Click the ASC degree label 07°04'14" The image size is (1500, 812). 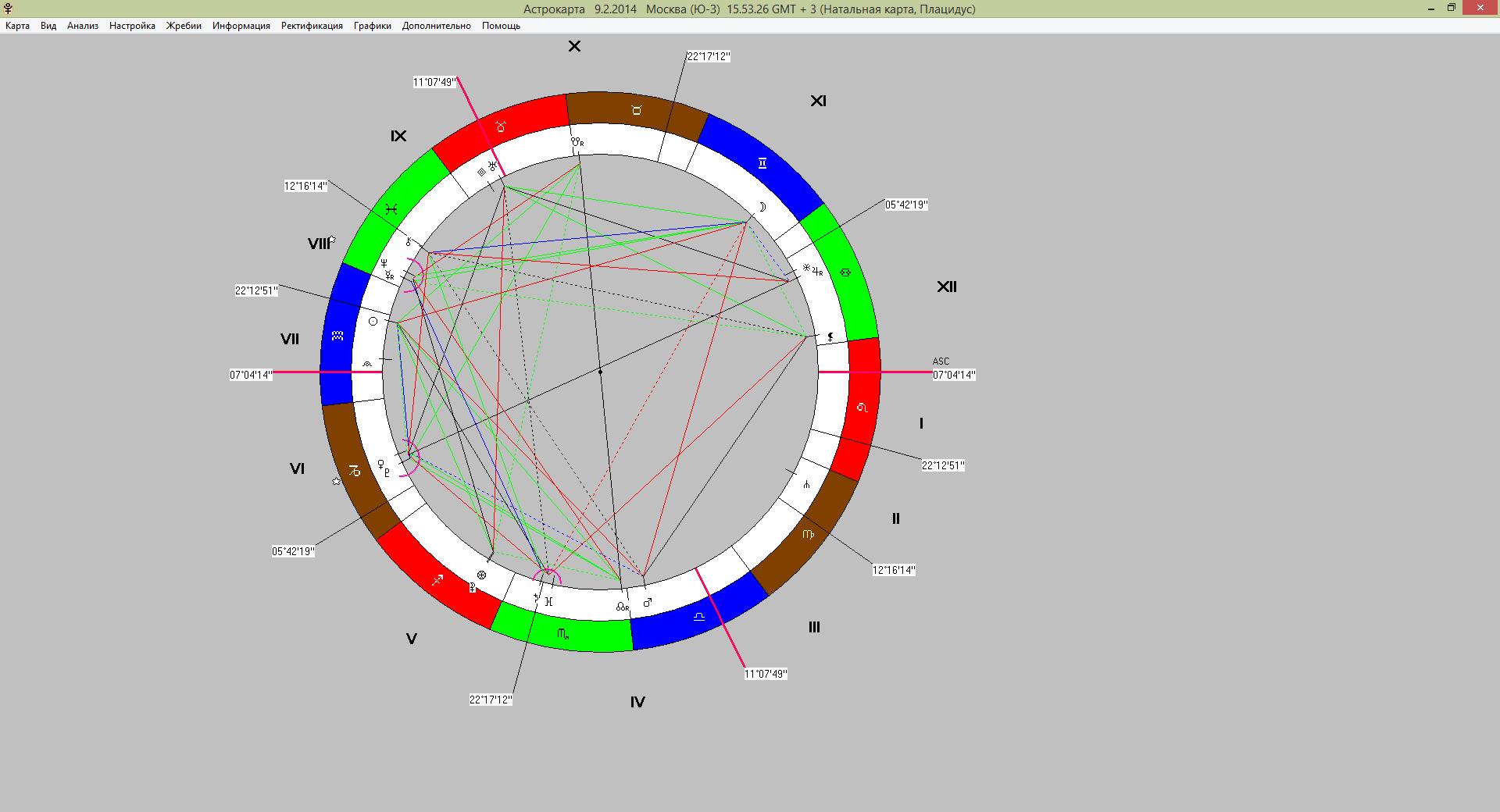pyautogui.click(x=954, y=375)
